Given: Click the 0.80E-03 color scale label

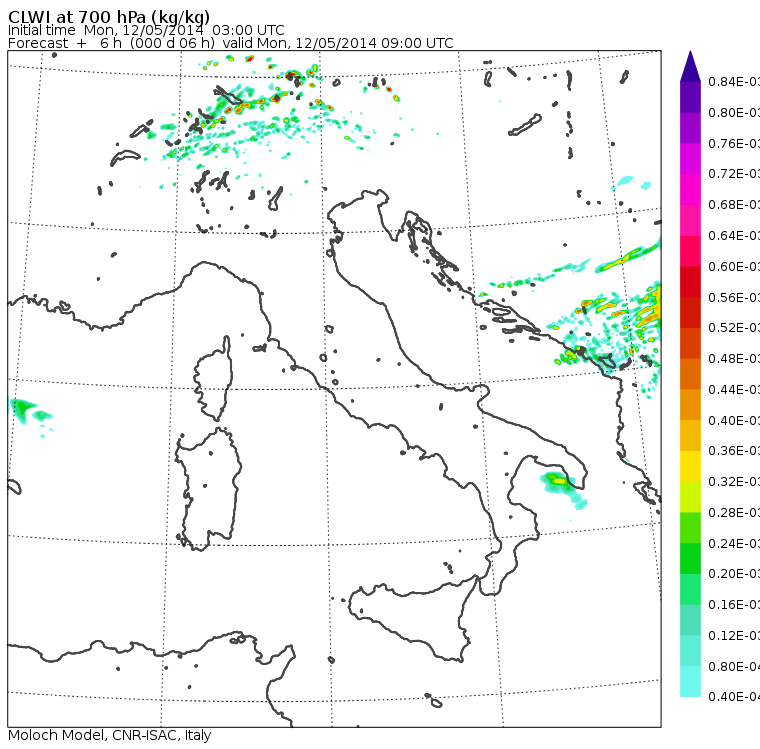Looking at the screenshot, I should pos(733,112).
